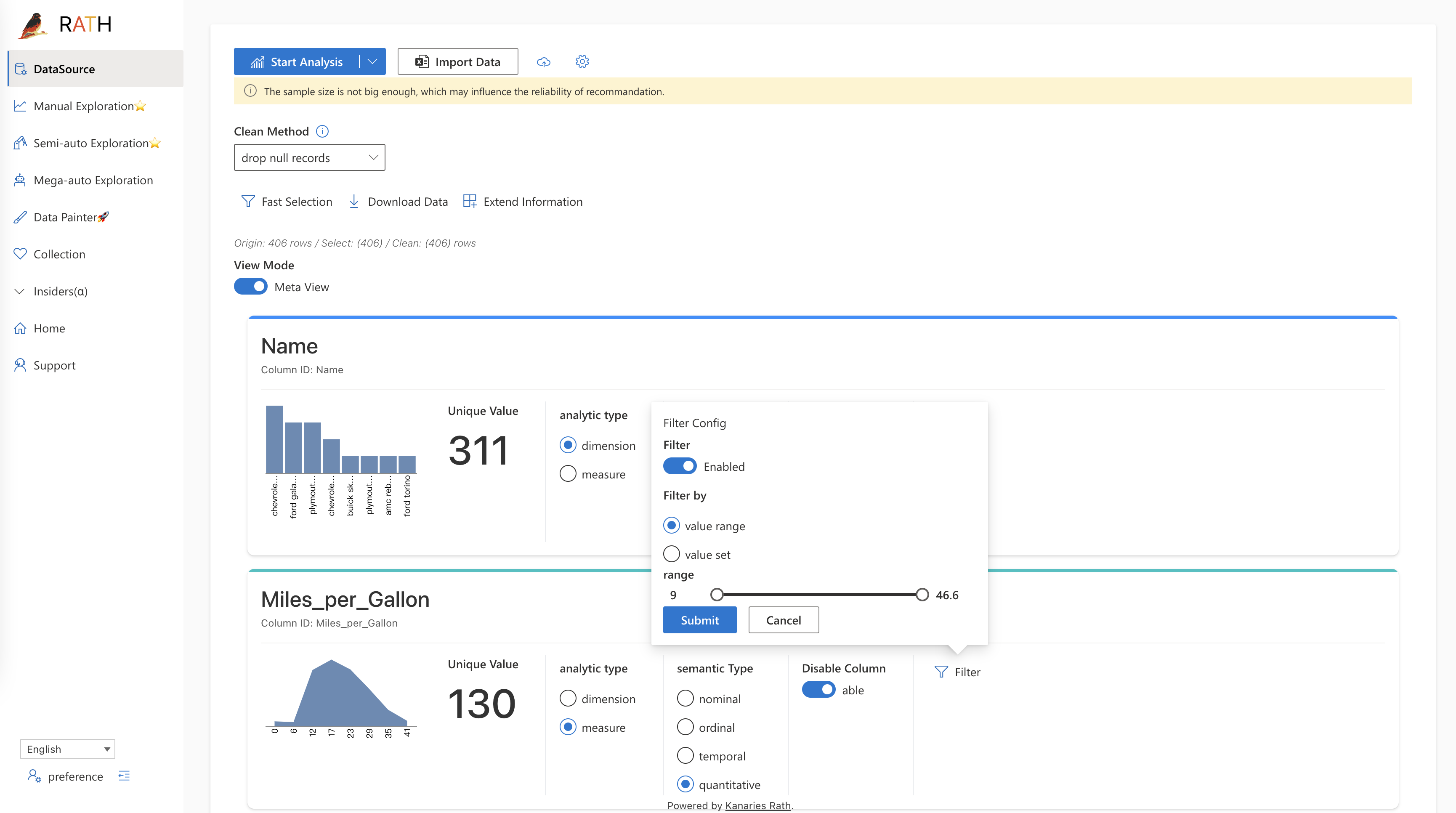Open the settings gear icon
The width and height of the screenshot is (1456, 813).
click(582, 61)
